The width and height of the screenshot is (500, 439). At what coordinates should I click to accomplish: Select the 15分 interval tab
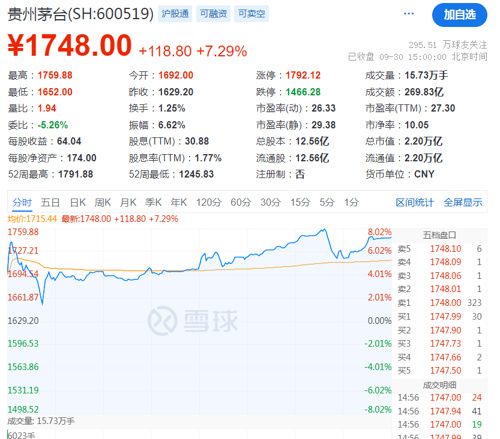(300, 202)
